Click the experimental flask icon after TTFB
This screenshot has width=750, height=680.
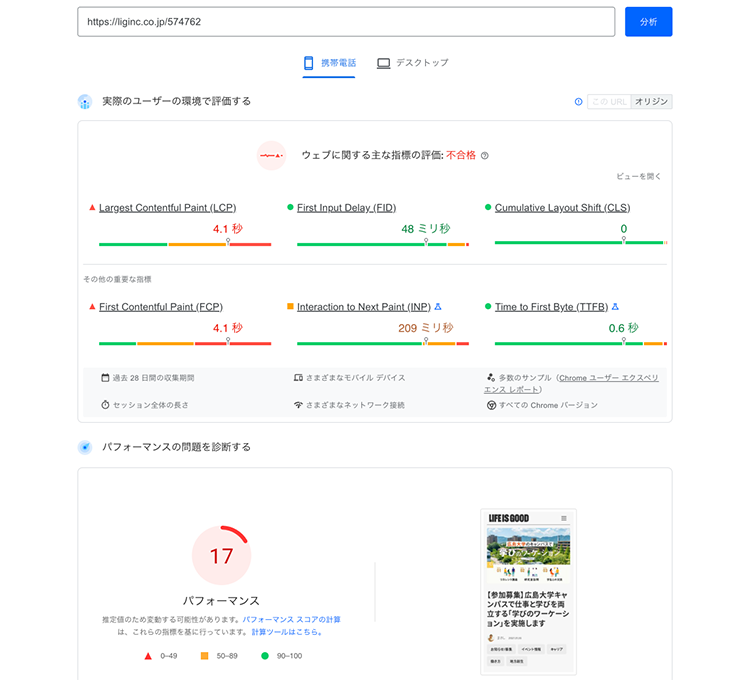click(615, 307)
